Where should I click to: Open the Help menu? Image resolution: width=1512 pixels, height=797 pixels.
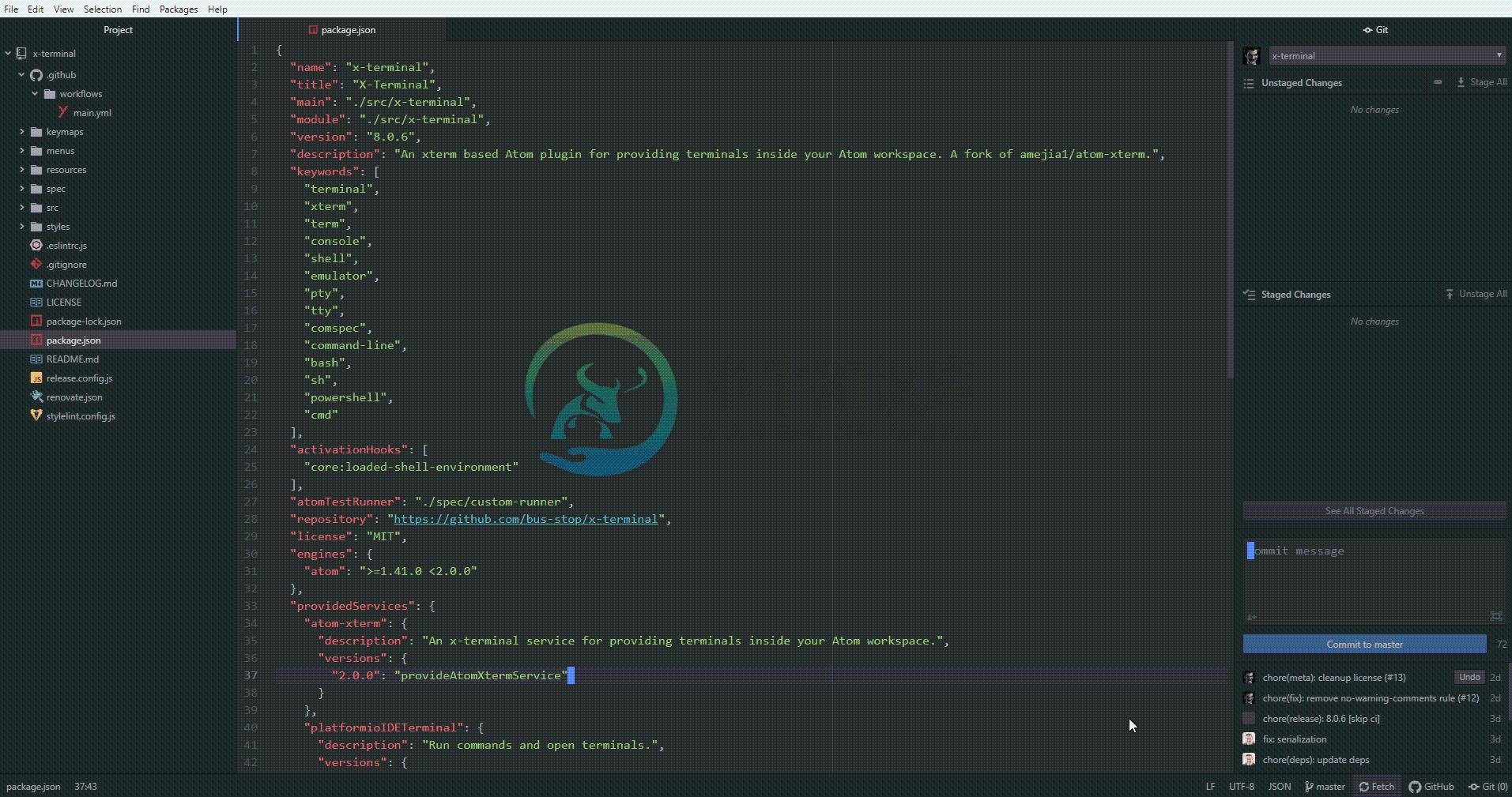click(x=217, y=9)
